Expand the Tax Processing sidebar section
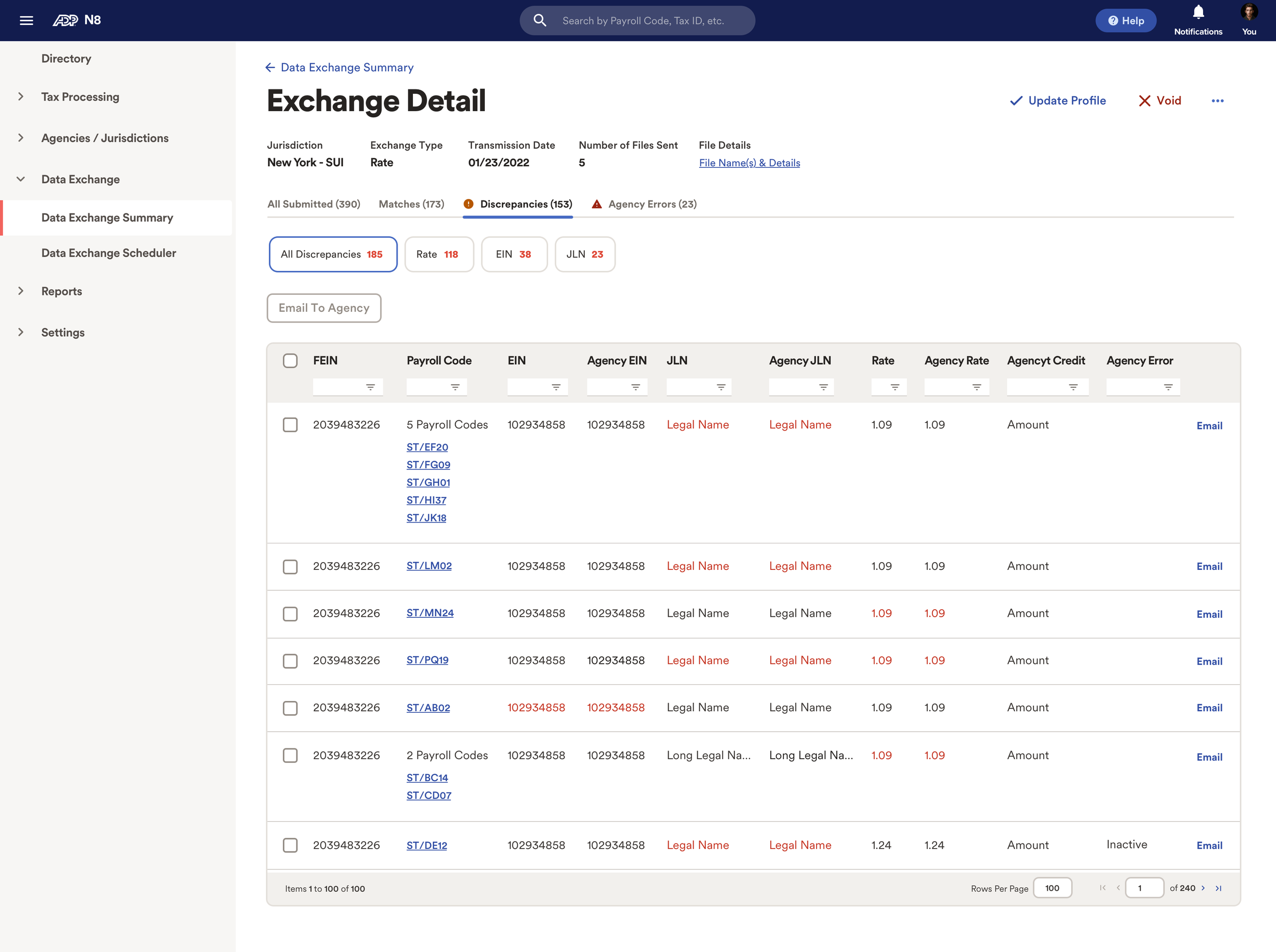This screenshot has height=952, width=1276. pyautogui.click(x=21, y=97)
